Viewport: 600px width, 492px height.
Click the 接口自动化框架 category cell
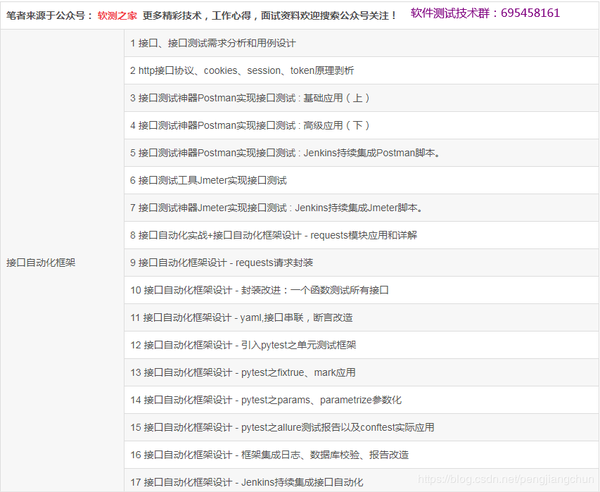[62, 262]
